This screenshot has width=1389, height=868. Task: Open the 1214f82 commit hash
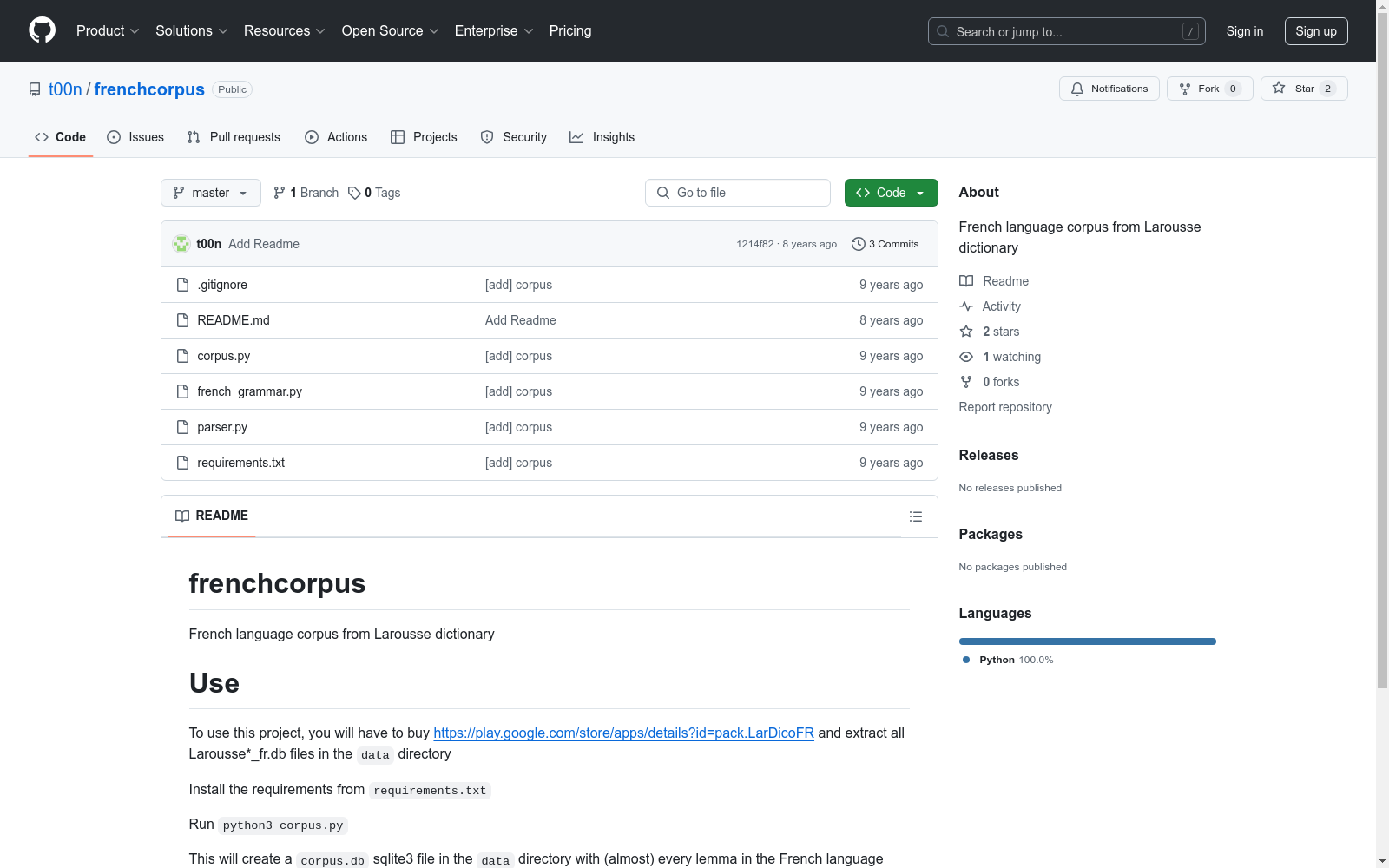pos(754,244)
